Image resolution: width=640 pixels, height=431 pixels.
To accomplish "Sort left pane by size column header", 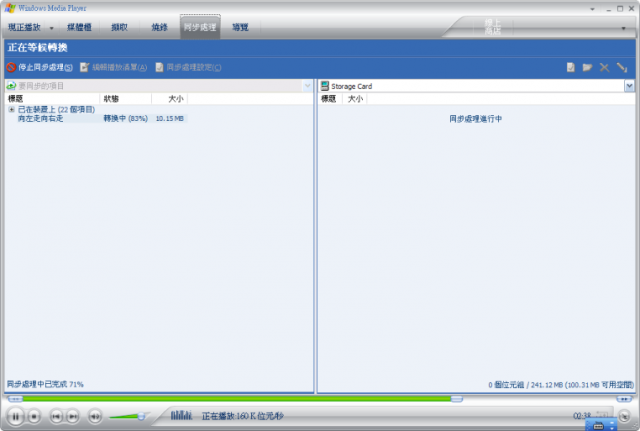I will [x=170, y=99].
